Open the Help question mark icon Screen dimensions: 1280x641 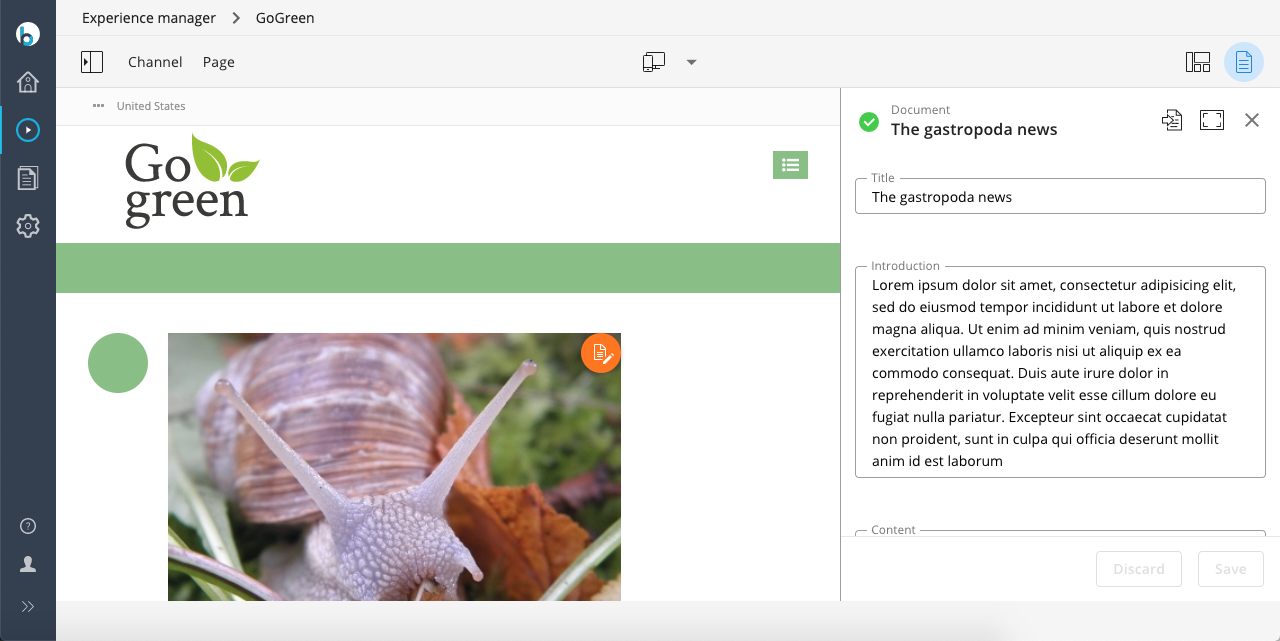tap(28, 526)
